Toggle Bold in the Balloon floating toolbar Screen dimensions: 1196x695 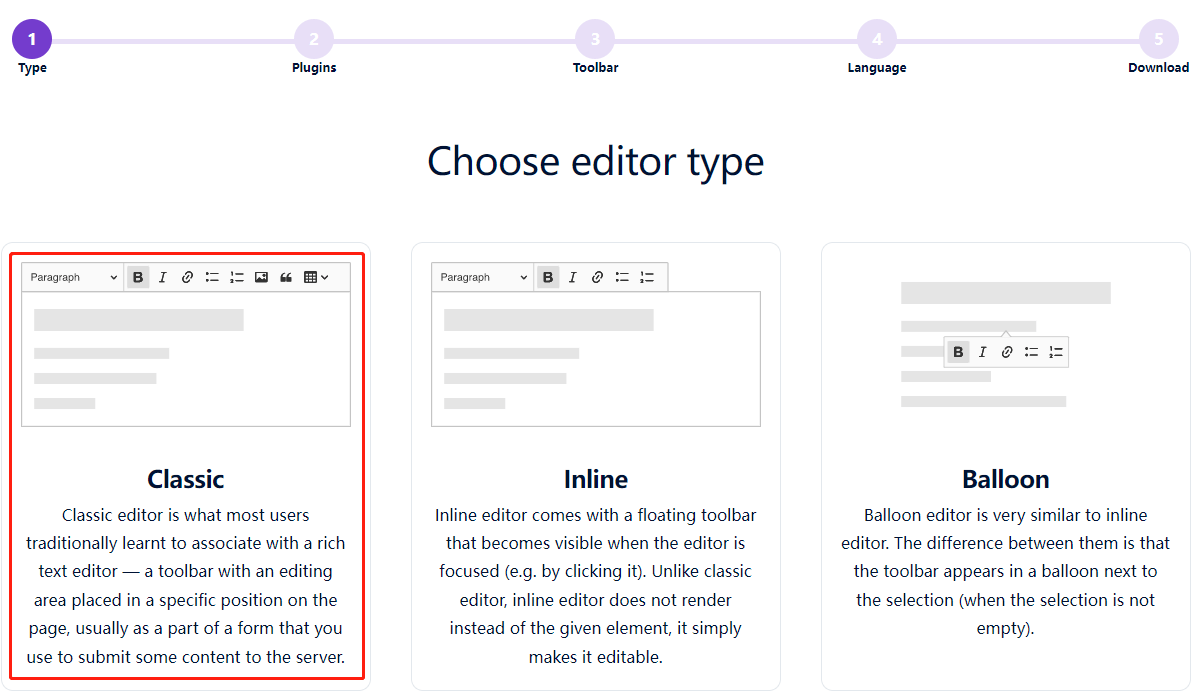pos(958,351)
